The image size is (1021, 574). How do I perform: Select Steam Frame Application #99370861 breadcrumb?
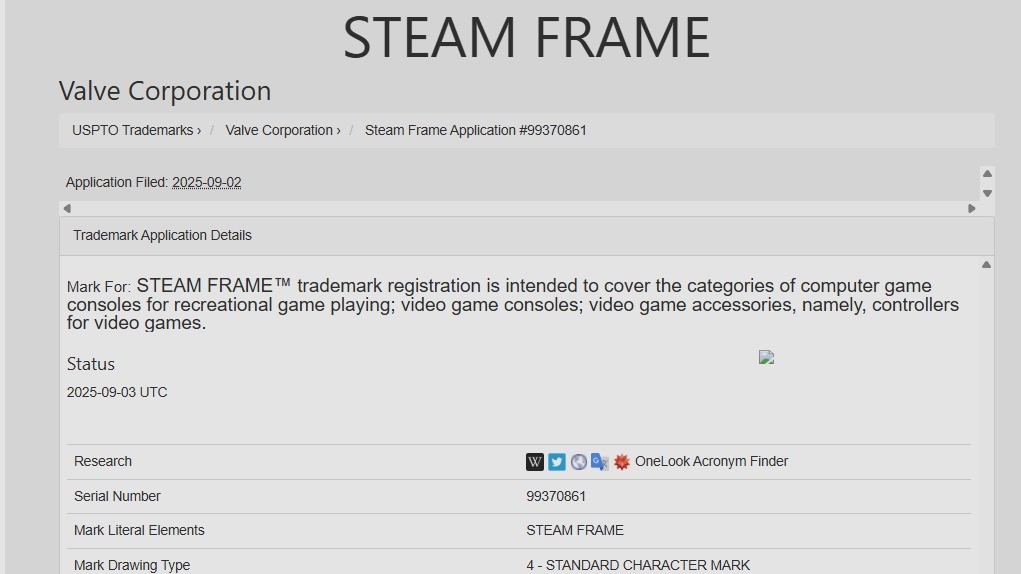click(475, 130)
